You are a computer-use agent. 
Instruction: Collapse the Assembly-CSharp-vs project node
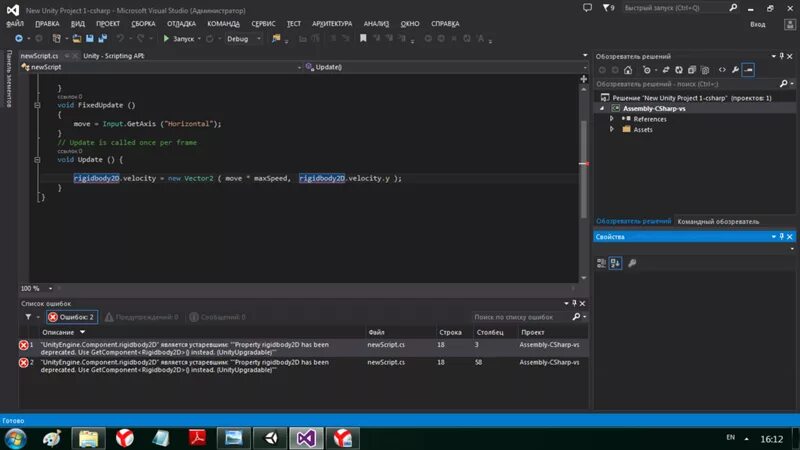point(602,108)
